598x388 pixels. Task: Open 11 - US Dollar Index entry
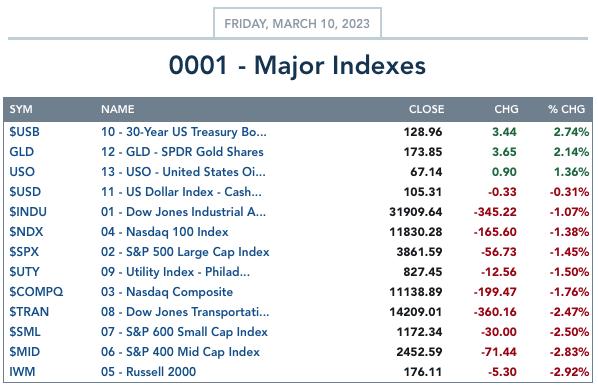click(x=182, y=192)
